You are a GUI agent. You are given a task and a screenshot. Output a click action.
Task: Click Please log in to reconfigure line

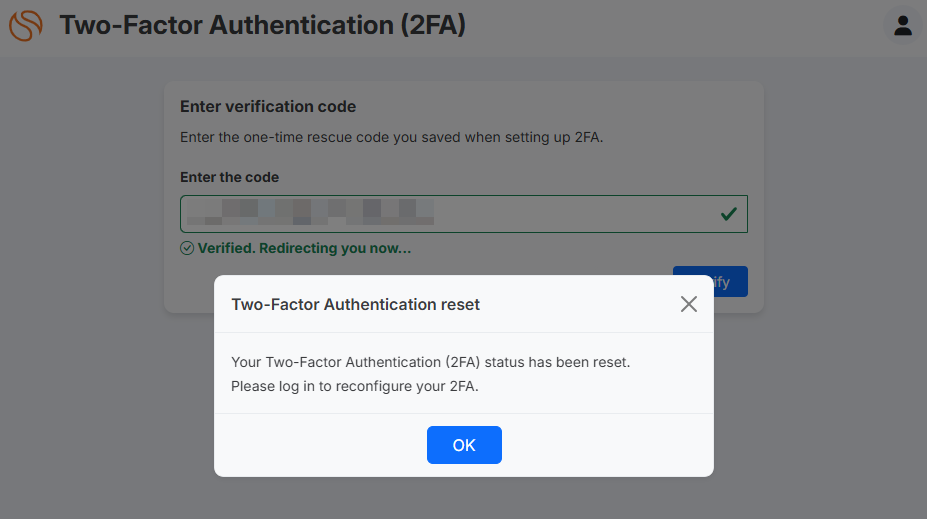point(355,386)
